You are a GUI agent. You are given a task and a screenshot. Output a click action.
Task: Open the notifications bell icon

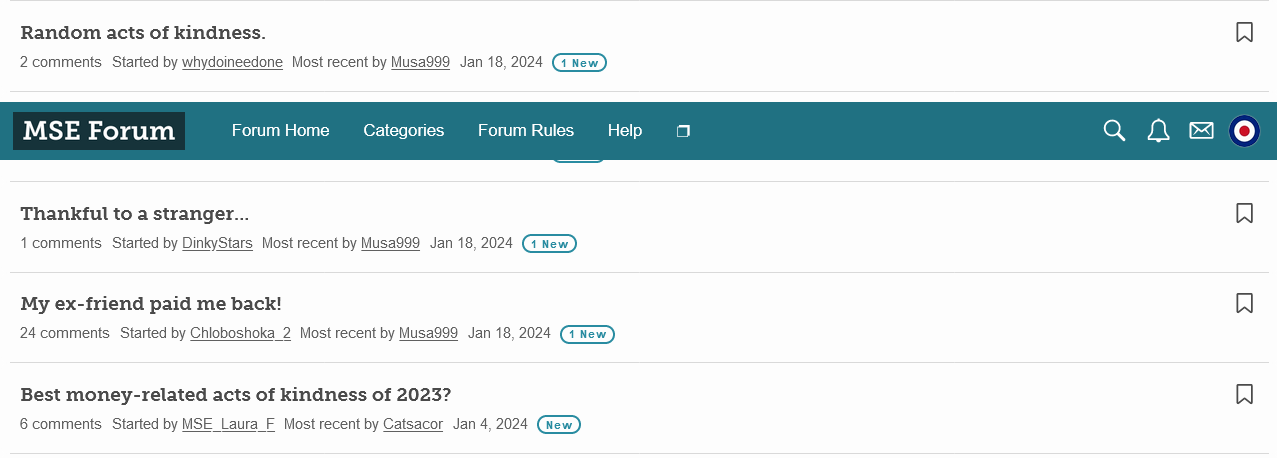pyautogui.click(x=1158, y=130)
